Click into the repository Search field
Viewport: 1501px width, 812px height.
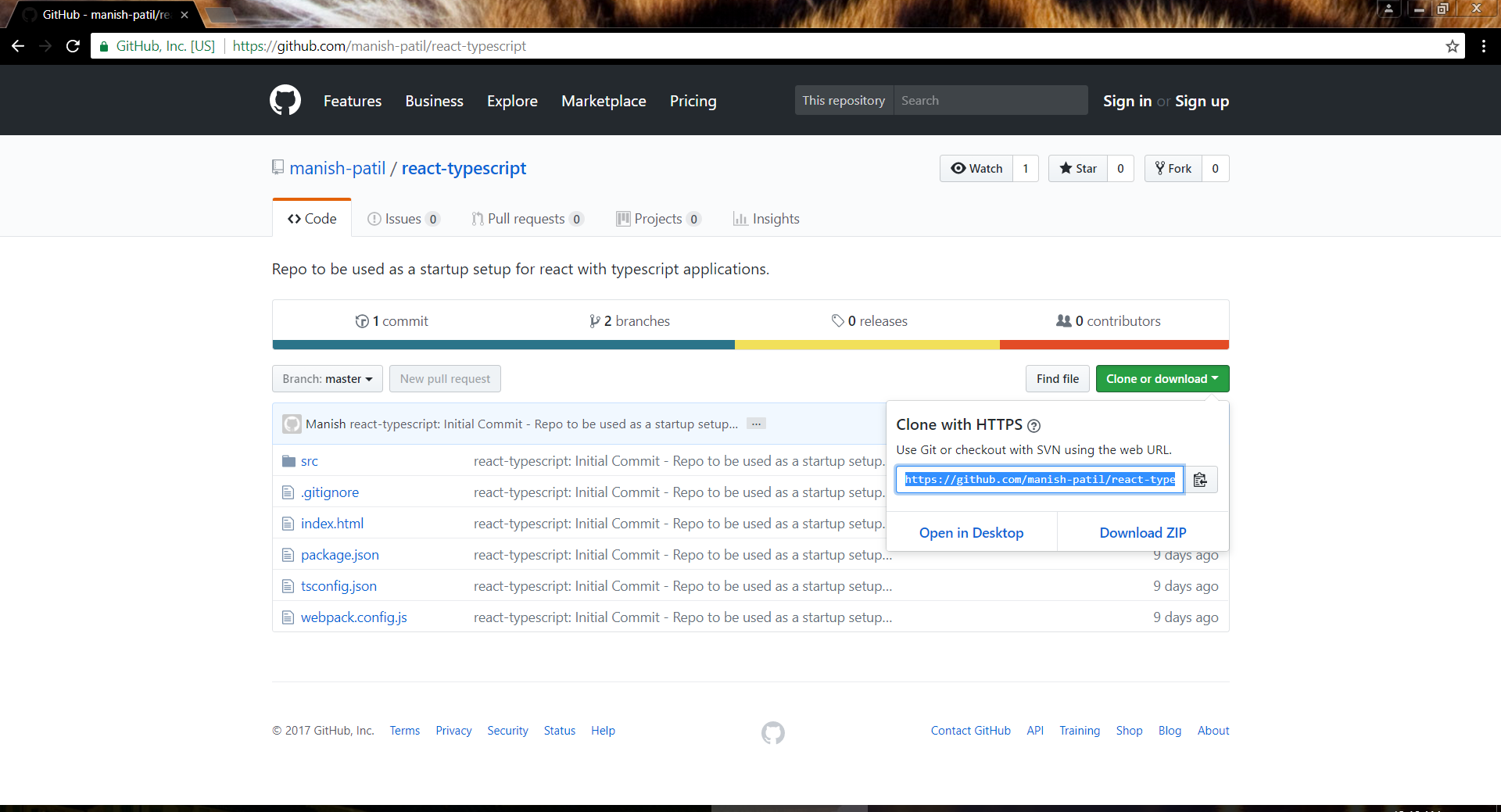991,100
